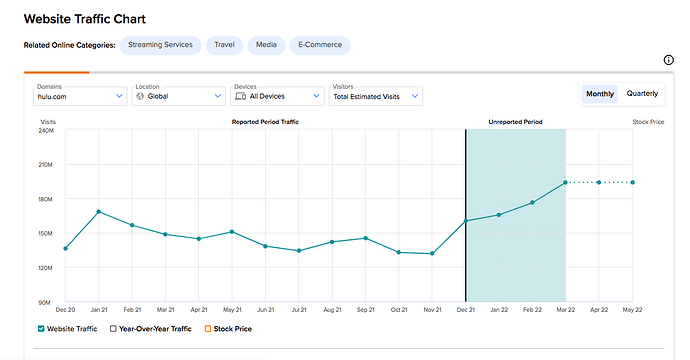Image resolution: width=690 pixels, height=360 pixels.
Task: Switch to the Quarterly view
Action: point(642,94)
